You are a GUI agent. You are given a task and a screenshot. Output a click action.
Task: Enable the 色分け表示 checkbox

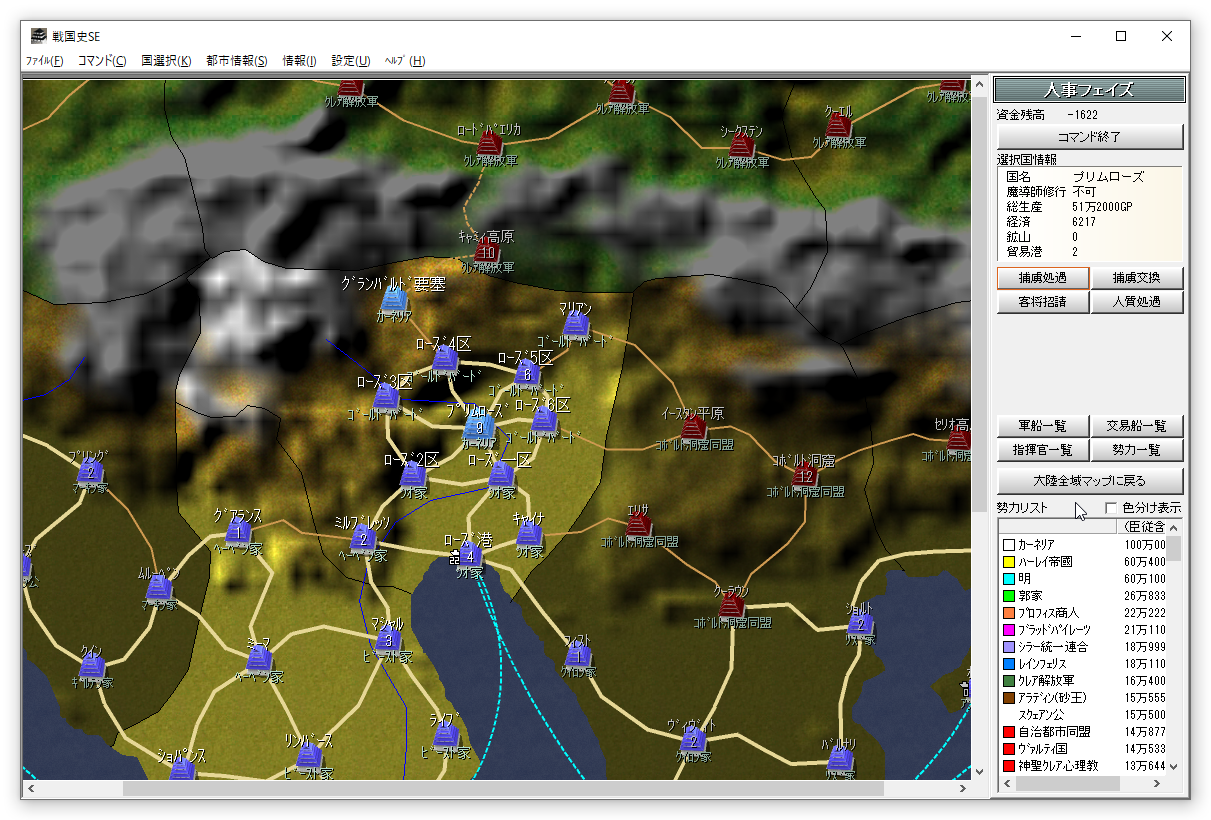1111,508
